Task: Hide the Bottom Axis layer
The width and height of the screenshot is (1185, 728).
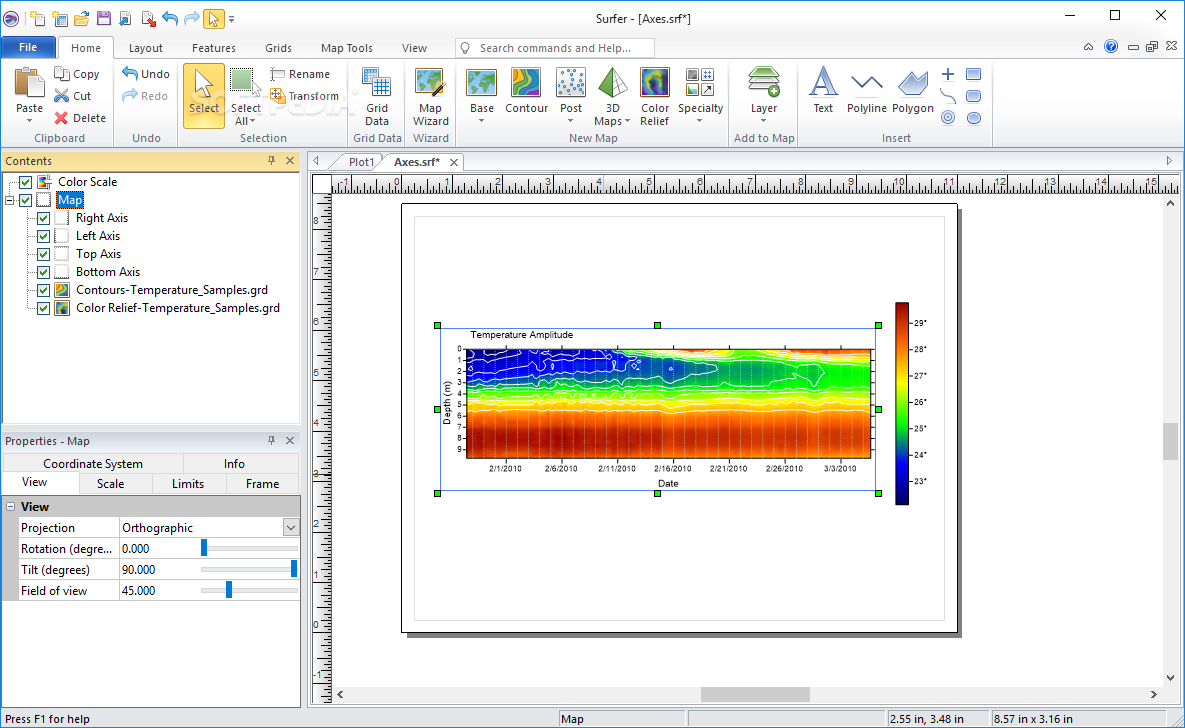Action: (44, 272)
